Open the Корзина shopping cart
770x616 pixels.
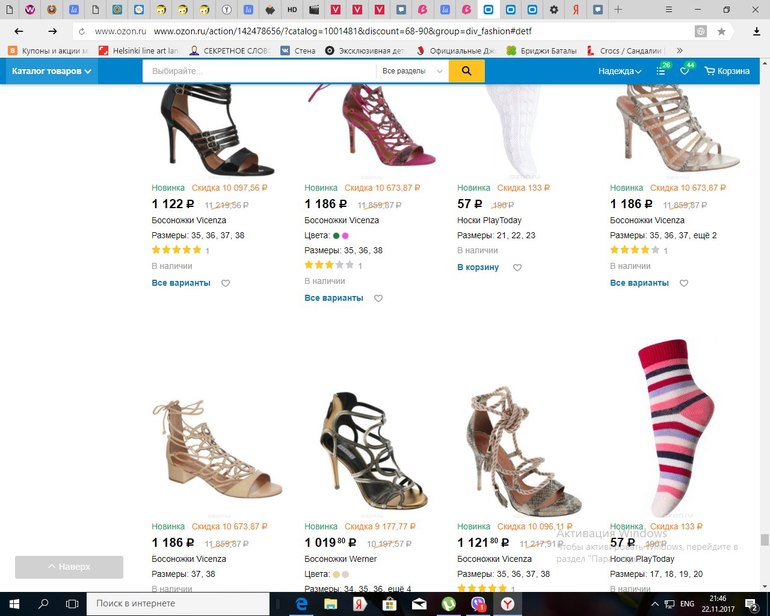point(727,71)
